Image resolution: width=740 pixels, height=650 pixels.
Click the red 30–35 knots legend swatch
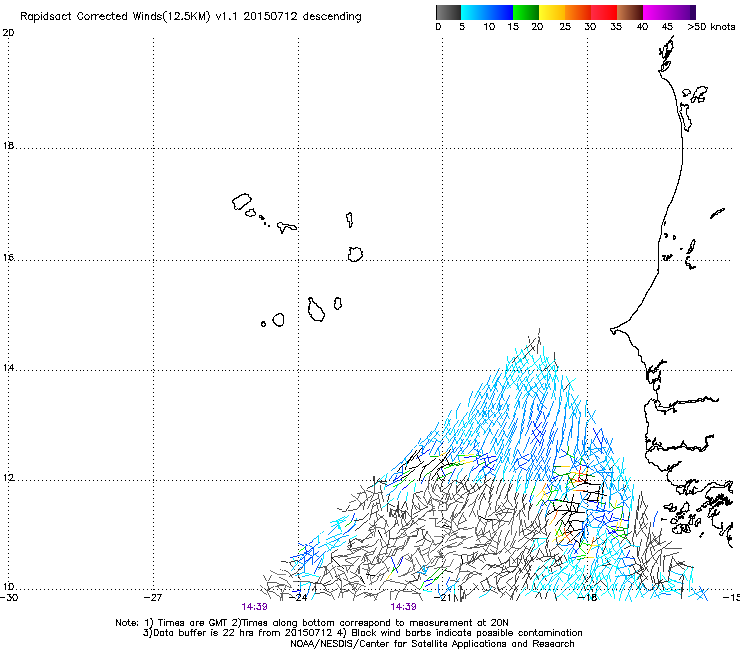(x=604, y=12)
